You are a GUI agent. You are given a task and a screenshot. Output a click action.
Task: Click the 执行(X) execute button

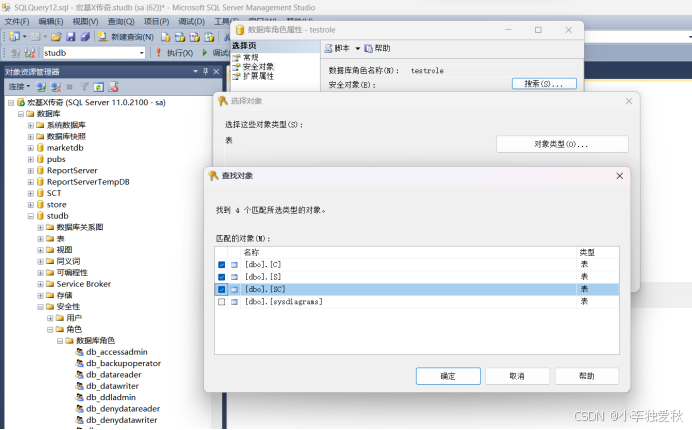coord(175,53)
